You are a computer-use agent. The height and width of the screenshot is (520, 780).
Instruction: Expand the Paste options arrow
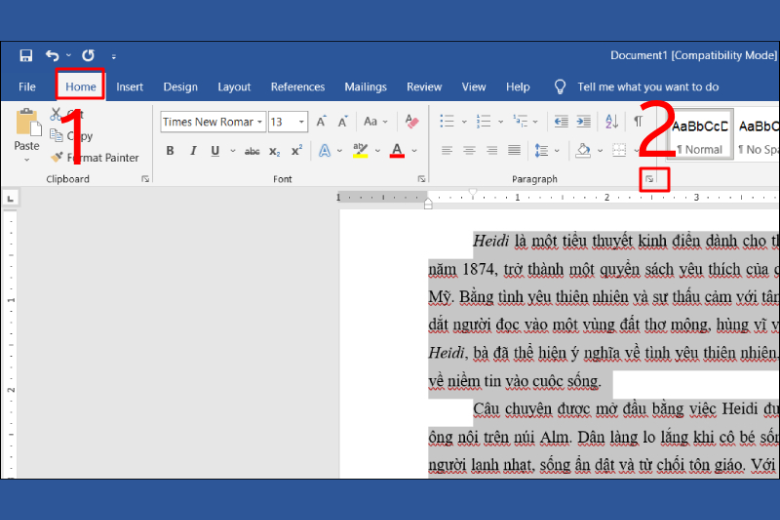click(27, 160)
